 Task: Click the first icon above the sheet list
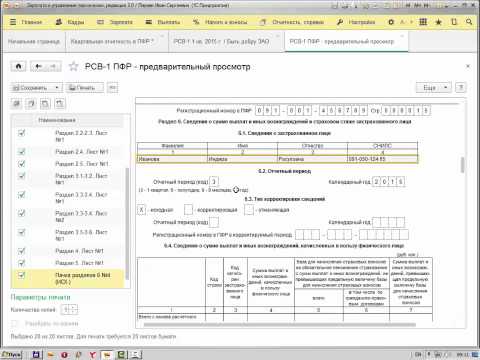click(17, 104)
